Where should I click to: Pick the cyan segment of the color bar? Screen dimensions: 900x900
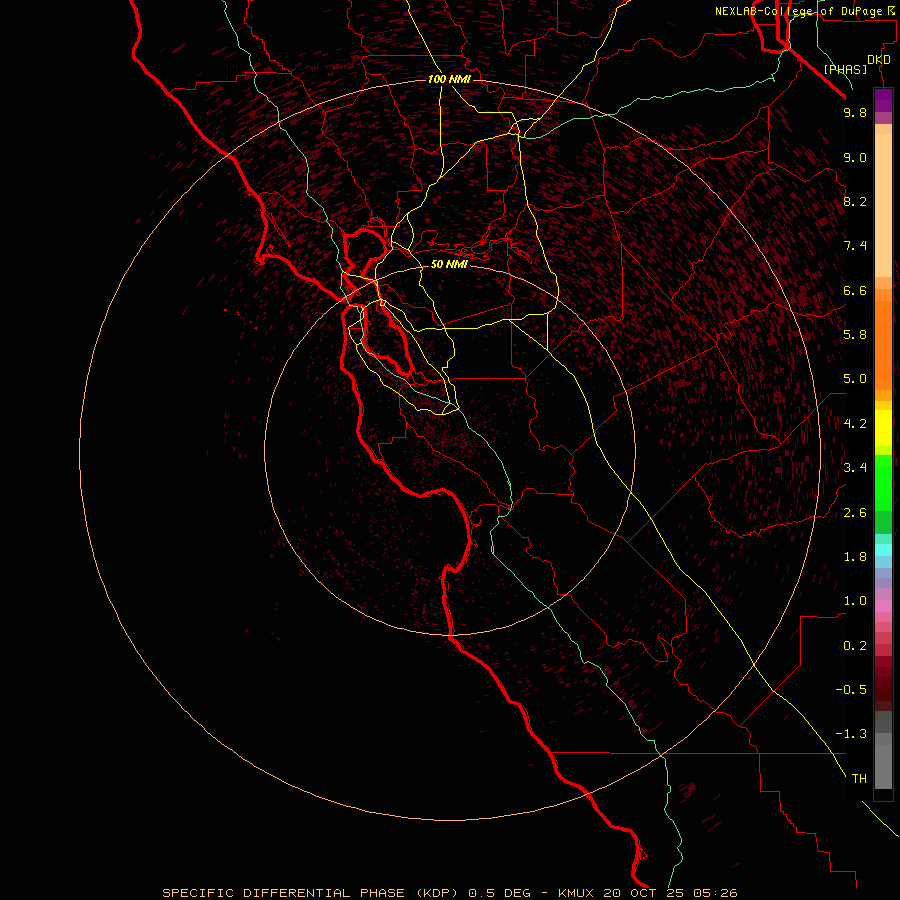883,550
